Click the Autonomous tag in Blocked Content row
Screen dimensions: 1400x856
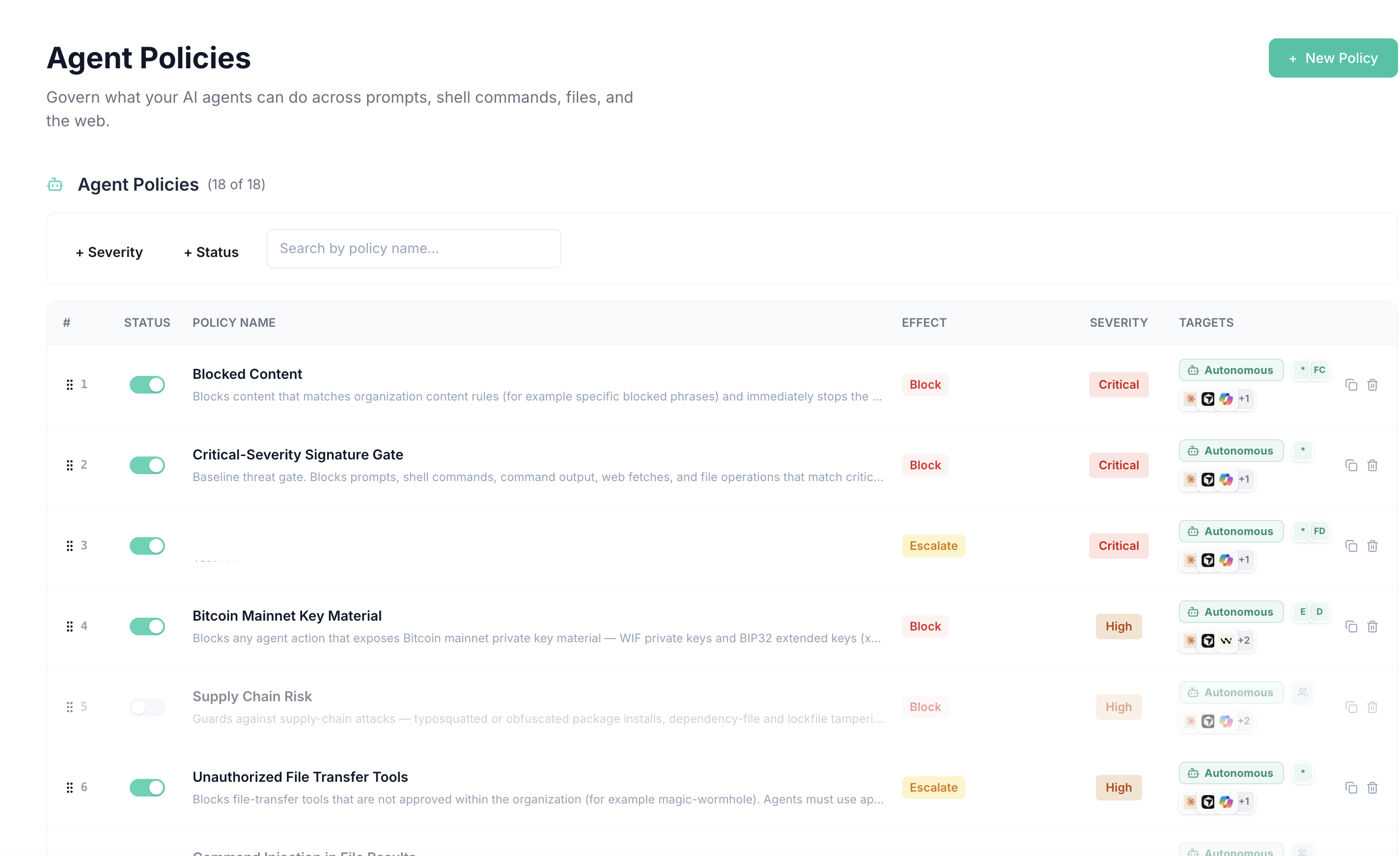coord(1231,371)
